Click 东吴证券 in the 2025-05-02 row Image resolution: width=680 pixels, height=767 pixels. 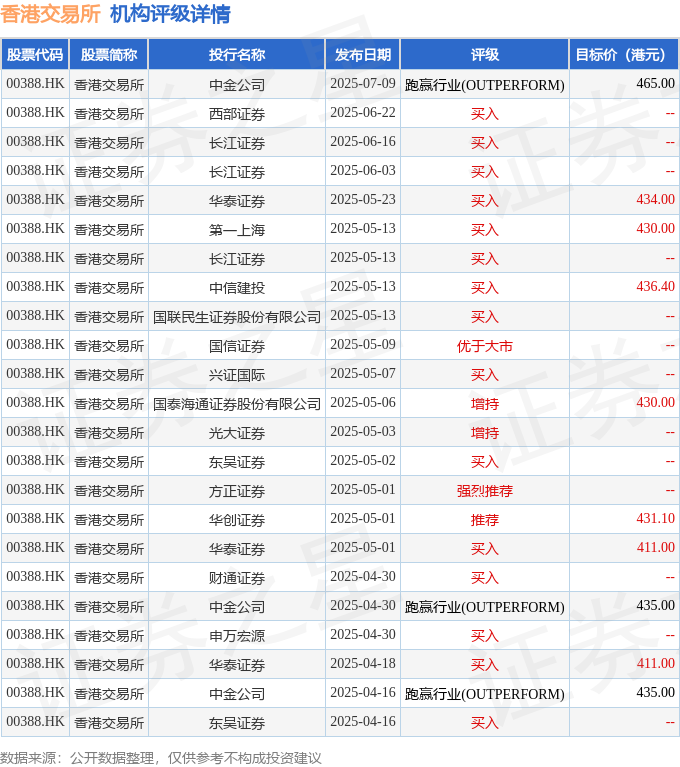(x=237, y=462)
